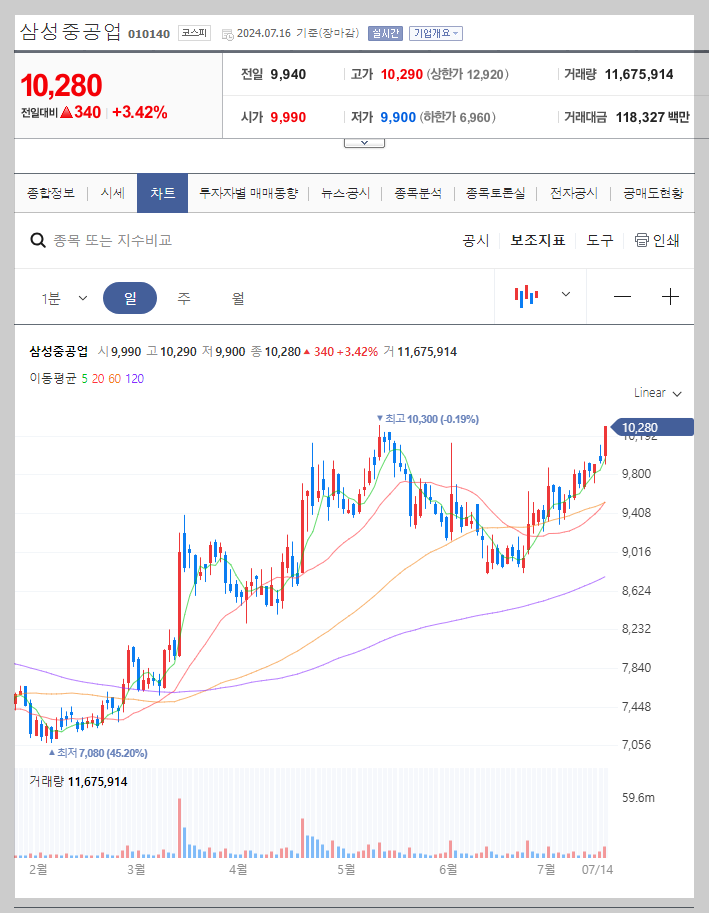This screenshot has width=709, height=913.
Task: Click the 10,280 current price tag on axis
Action: 653,427
